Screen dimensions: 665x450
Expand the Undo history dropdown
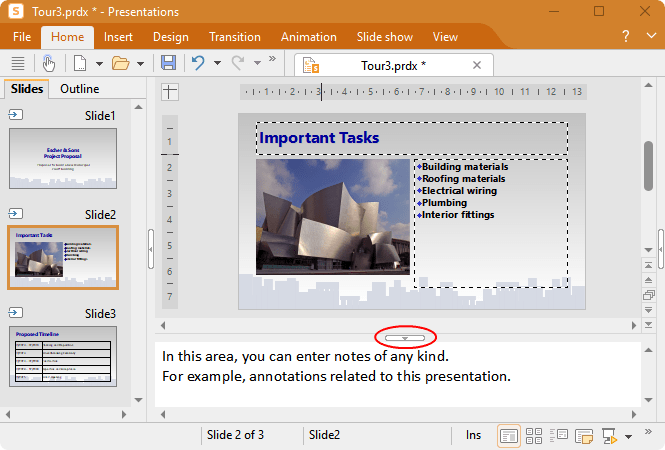tap(218, 63)
